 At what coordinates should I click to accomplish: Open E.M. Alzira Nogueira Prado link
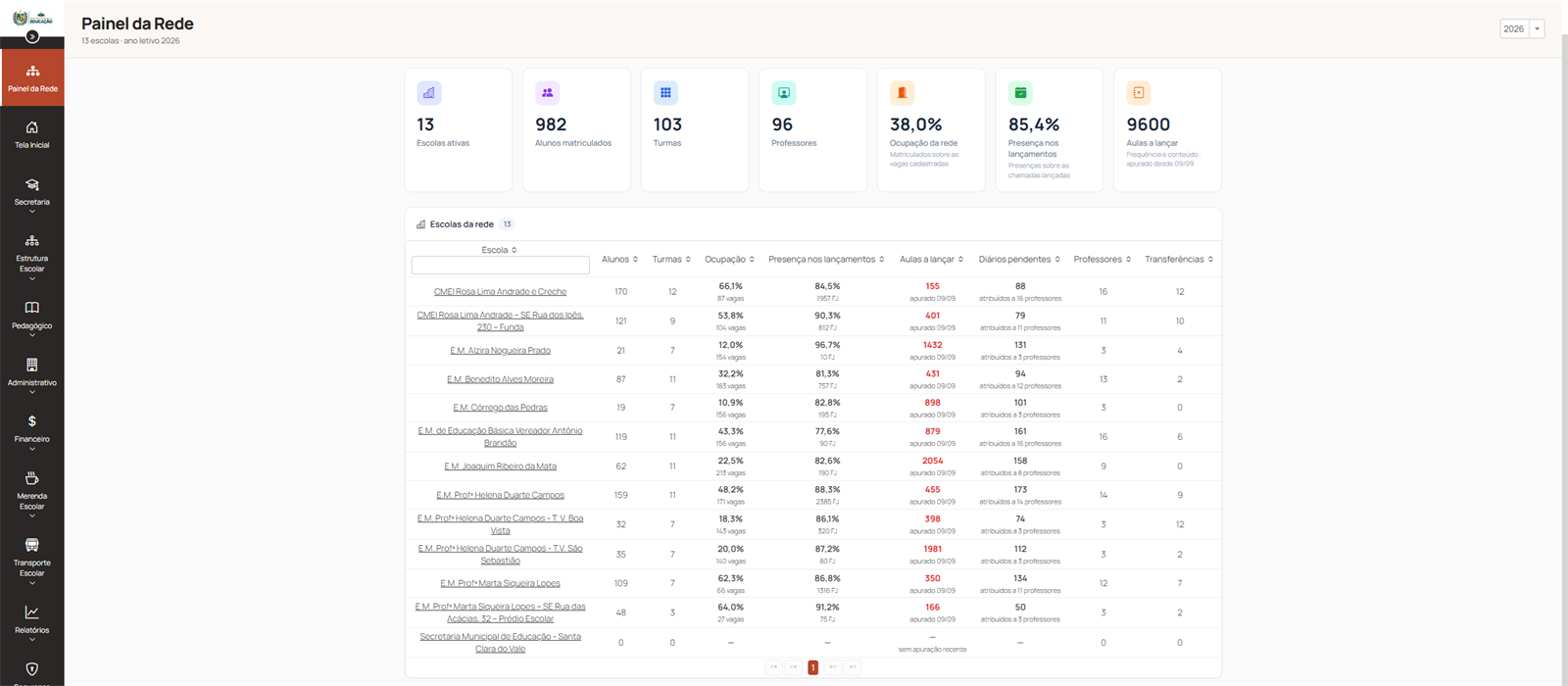pos(501,351)
